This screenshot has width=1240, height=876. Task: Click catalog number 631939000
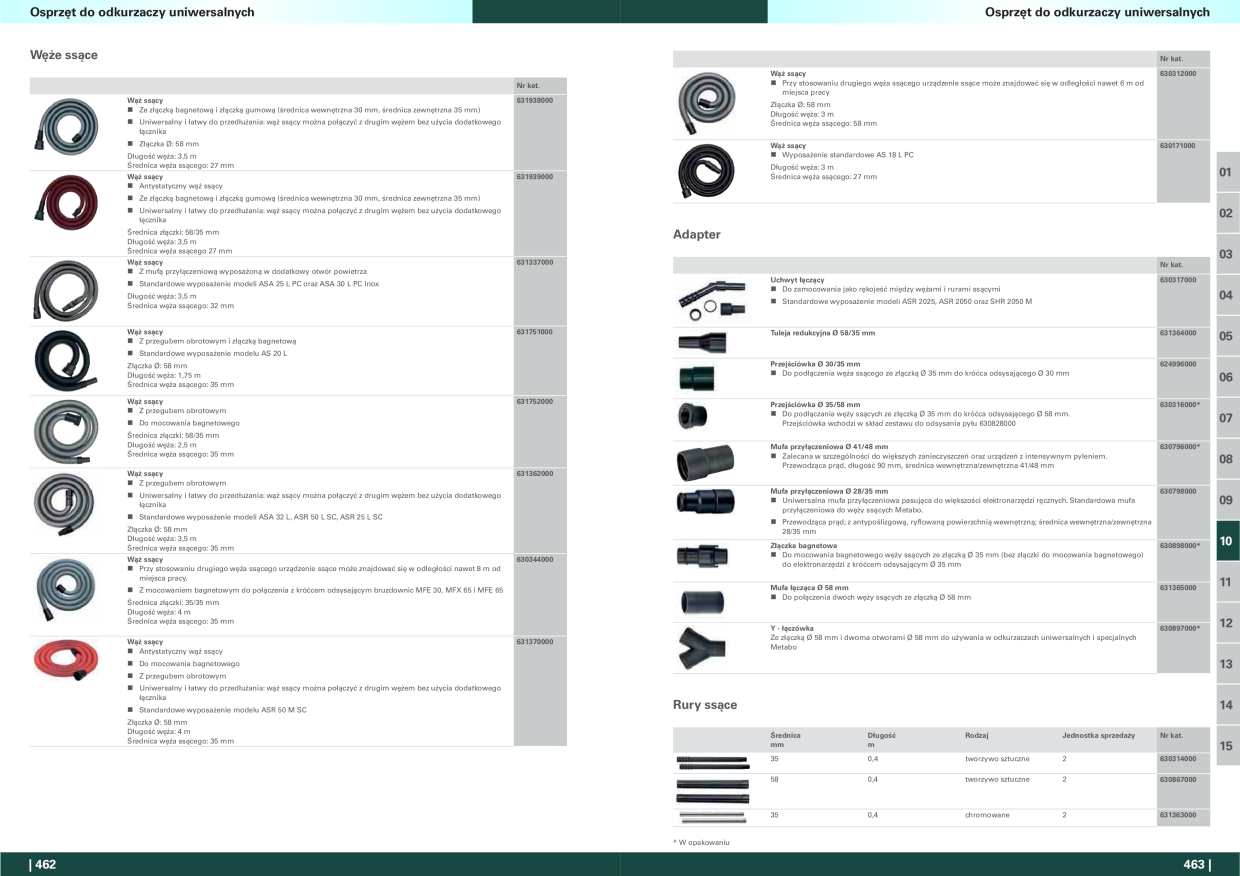(535, 176)
